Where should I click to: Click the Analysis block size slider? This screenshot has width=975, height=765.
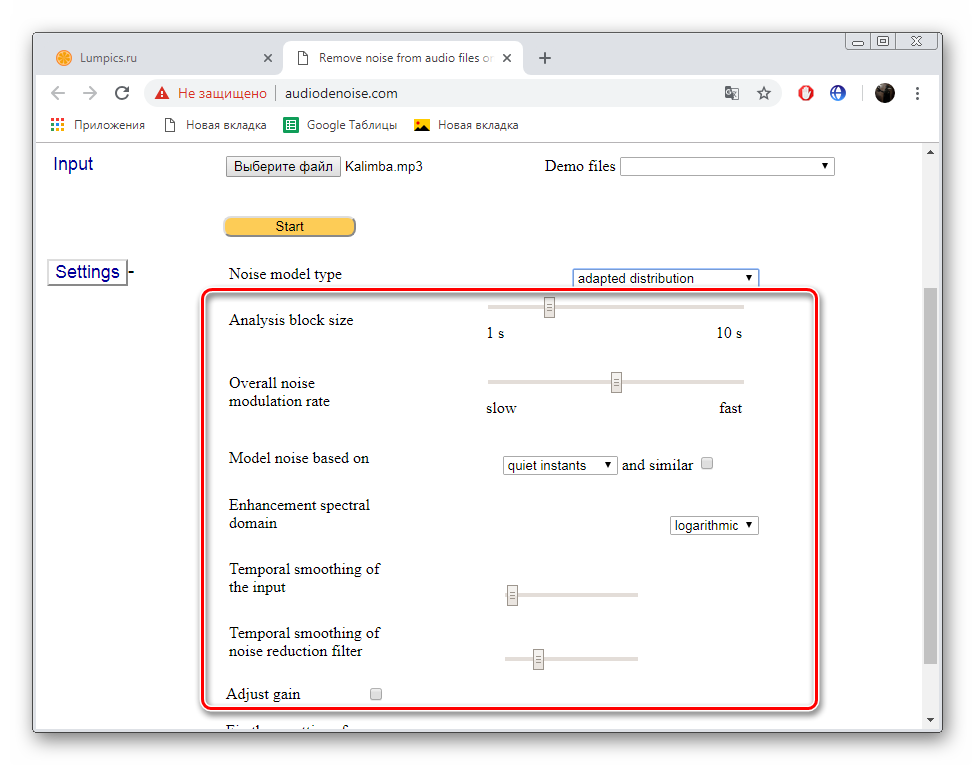tap(549, 307)
